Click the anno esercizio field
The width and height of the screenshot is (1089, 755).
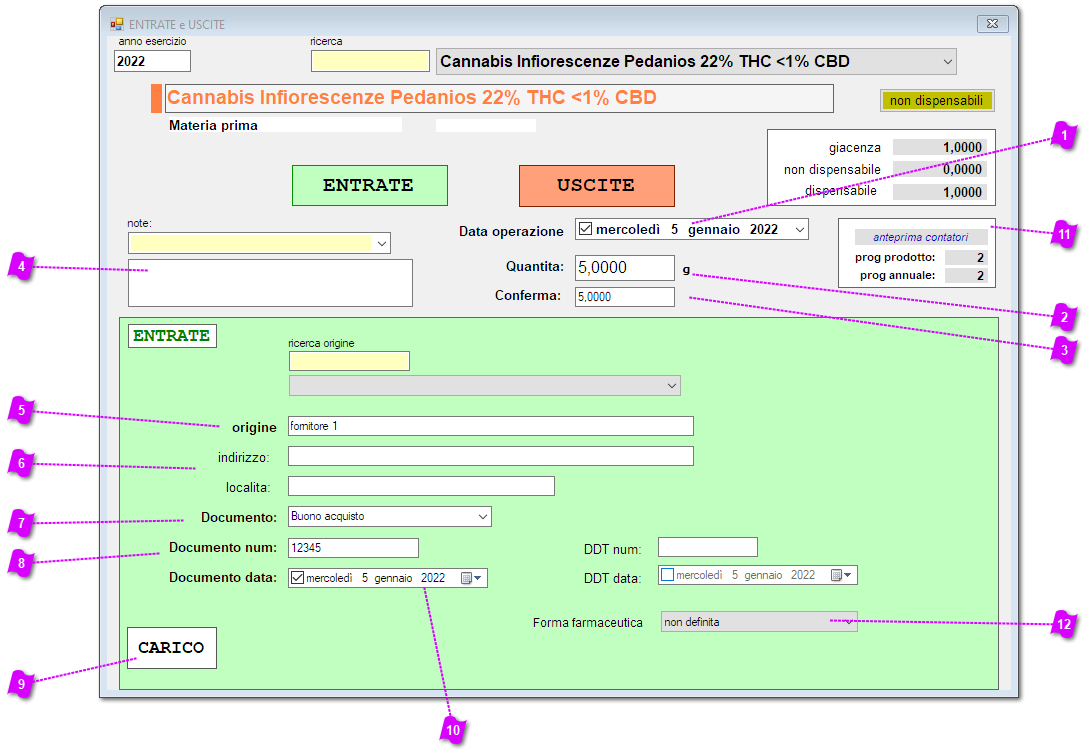tap(152, 61)
